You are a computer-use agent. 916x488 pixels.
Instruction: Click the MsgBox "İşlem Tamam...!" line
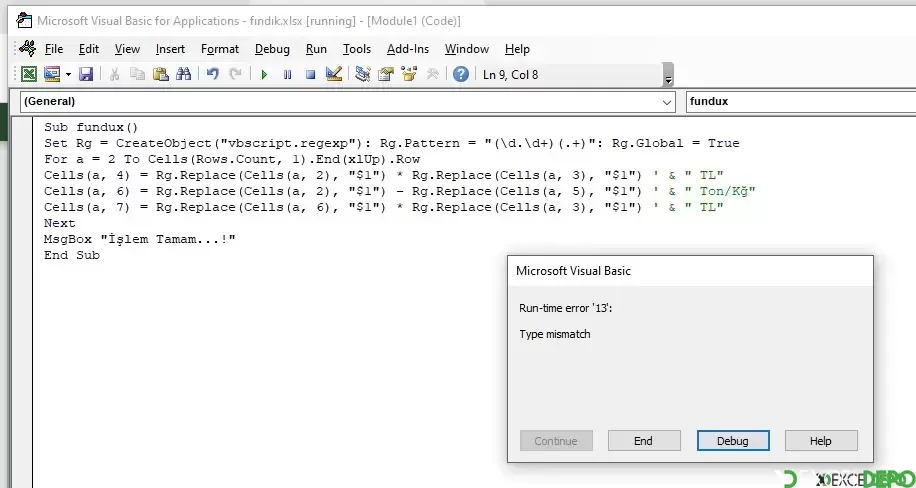[x=140, y=239]
